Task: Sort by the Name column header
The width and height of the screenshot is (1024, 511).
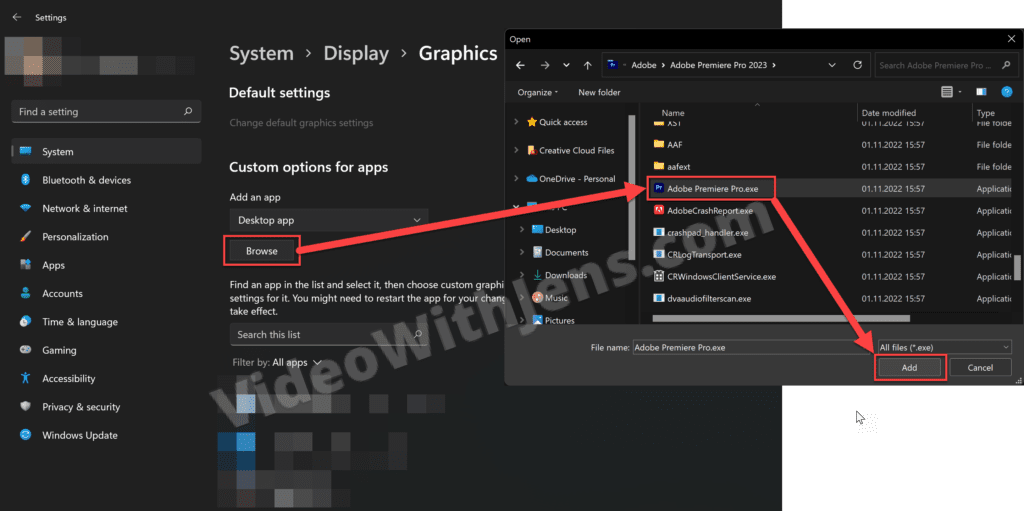Action: [x=673, y=112]
